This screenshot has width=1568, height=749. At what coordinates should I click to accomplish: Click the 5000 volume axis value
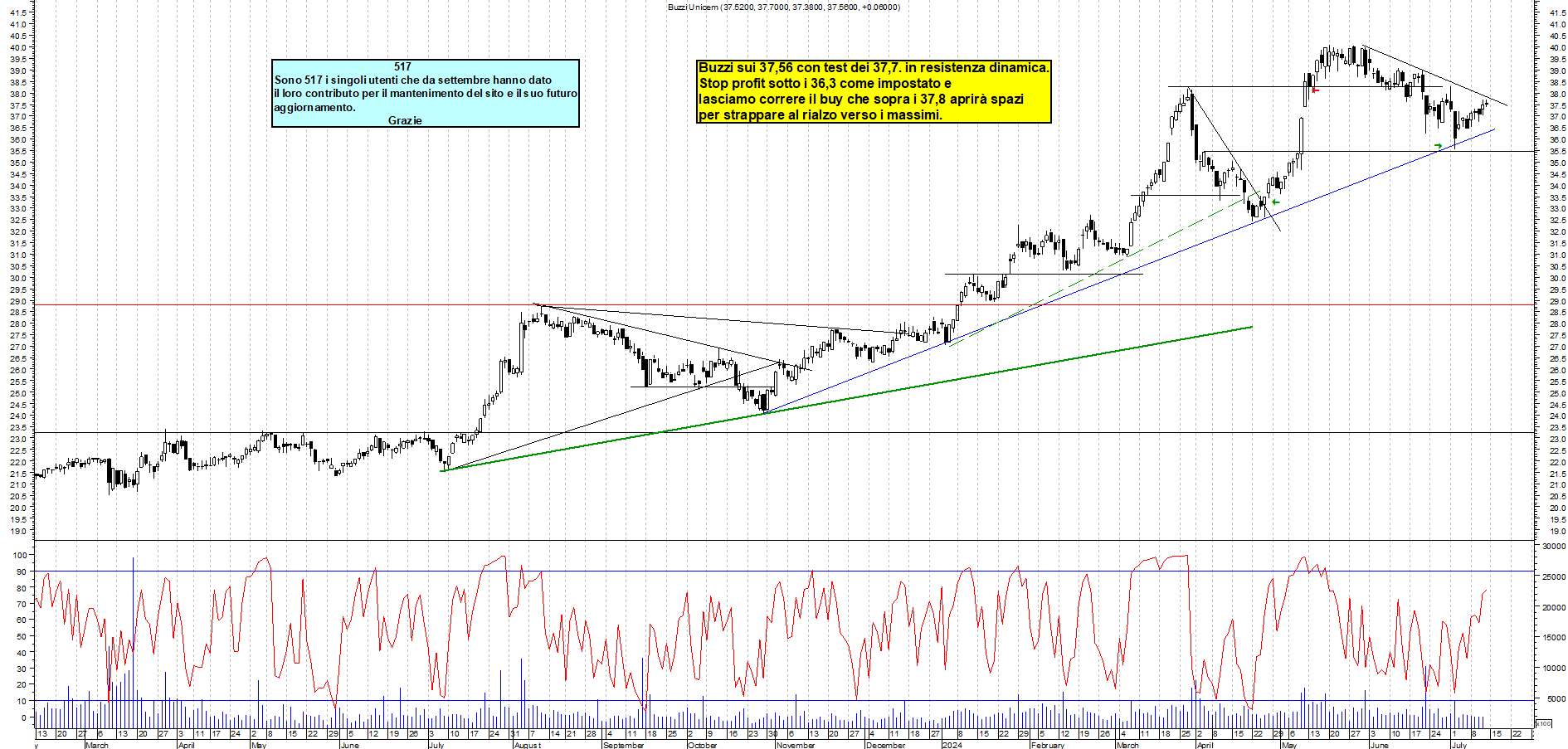point(1556,698)
